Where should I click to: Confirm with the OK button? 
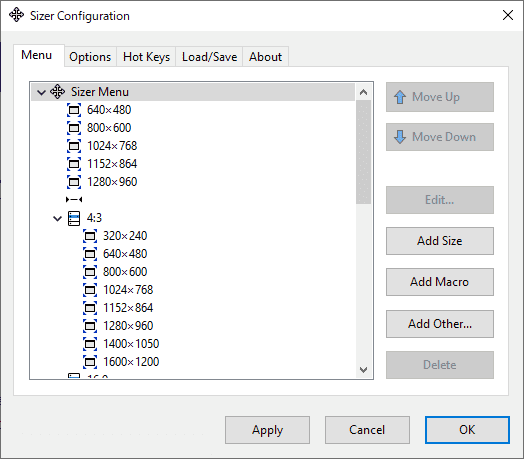[467, 430]
